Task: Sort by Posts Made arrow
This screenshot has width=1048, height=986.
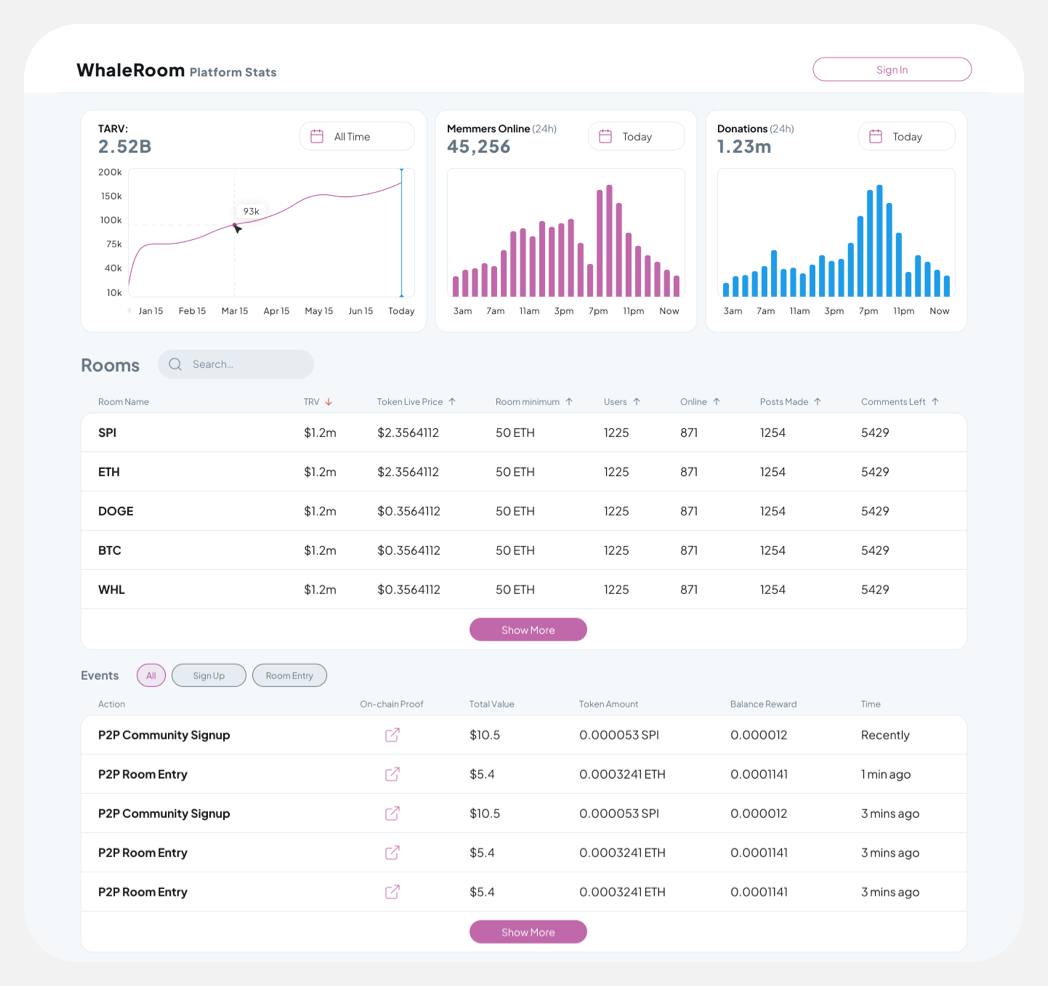Action: point(817,402)
